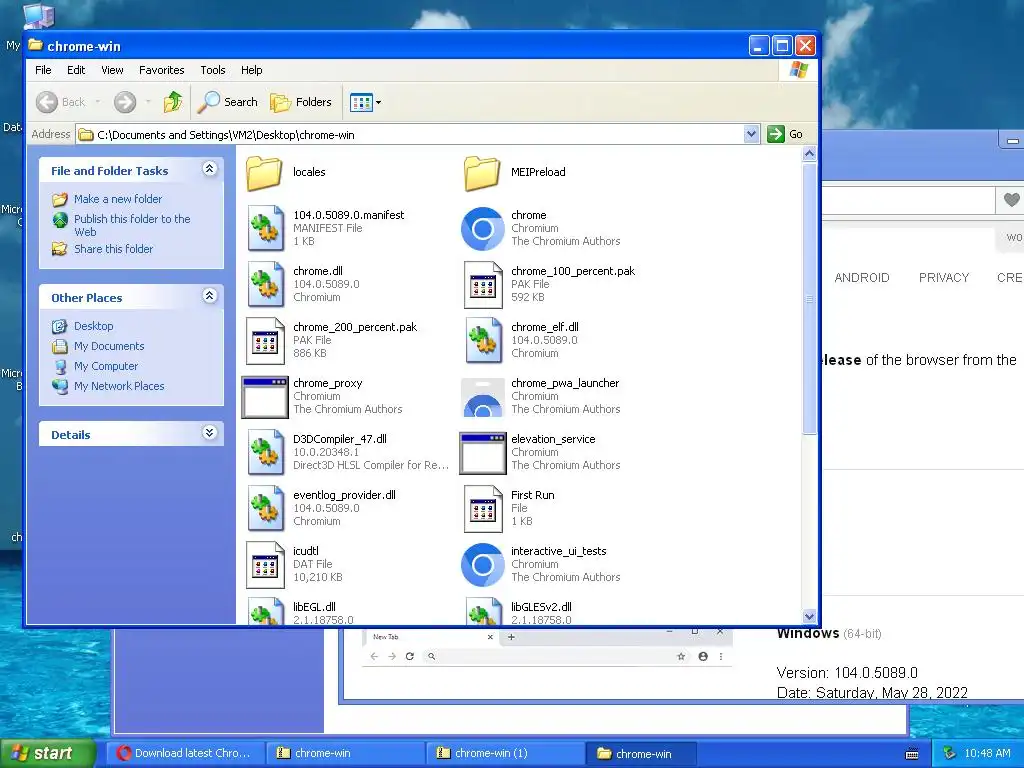Switch to chrome-win (1) taskbar item
Screen dimensions: 1024x768
click(505, 753)
